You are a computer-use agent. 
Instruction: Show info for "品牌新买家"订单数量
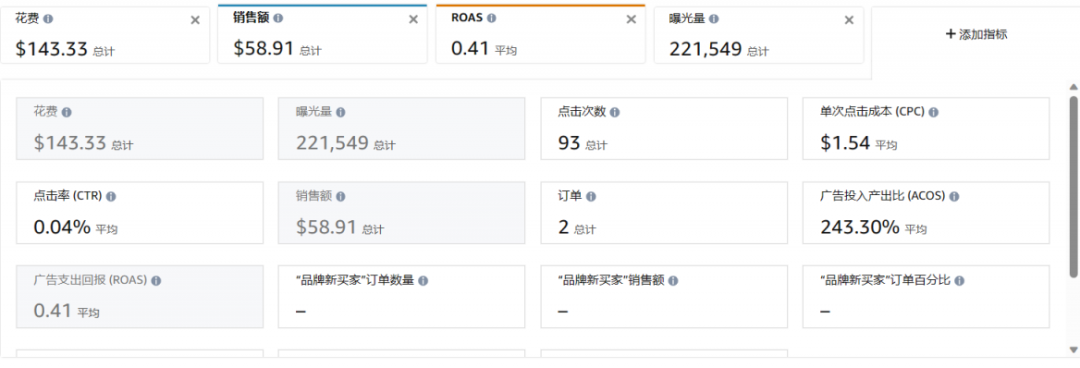click(423, 281)
